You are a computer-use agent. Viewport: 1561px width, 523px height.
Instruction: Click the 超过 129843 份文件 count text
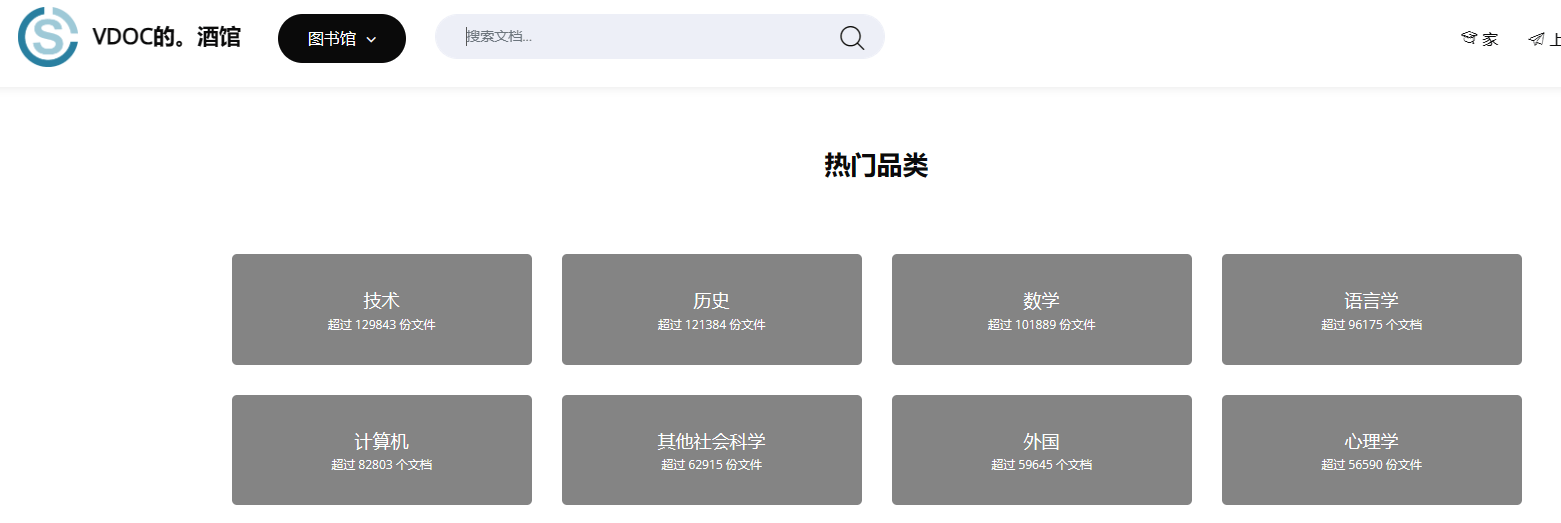click(381, 325)
